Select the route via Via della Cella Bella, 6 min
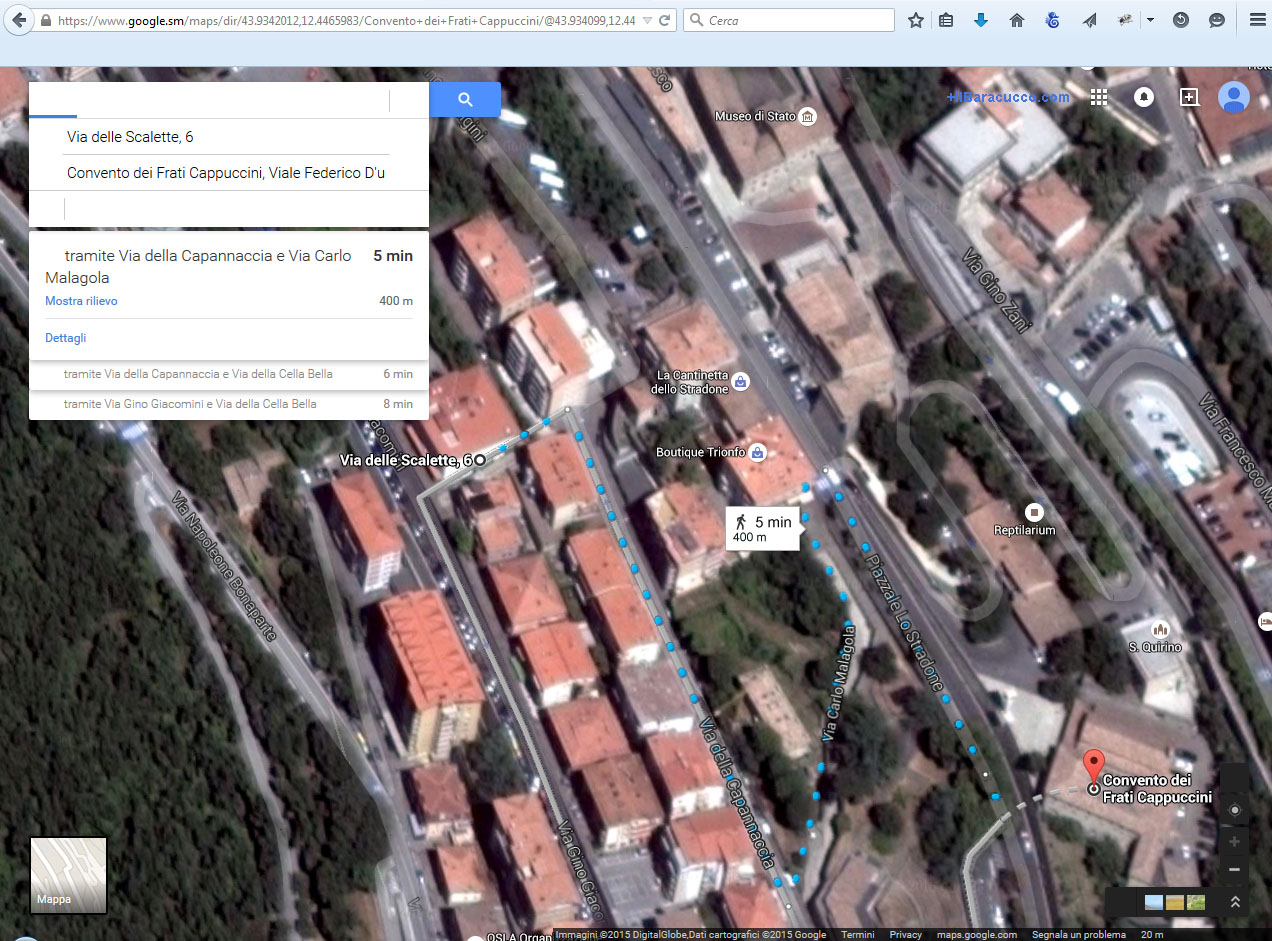This screenshot has height=941, width=1272. point(228,374)
